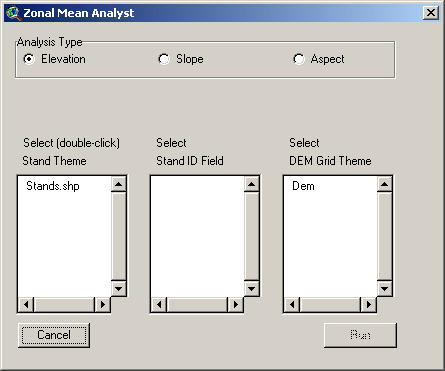Click the right arrow under Stand Theme list
Screen dimensions: 445x371
pos(103,304)
